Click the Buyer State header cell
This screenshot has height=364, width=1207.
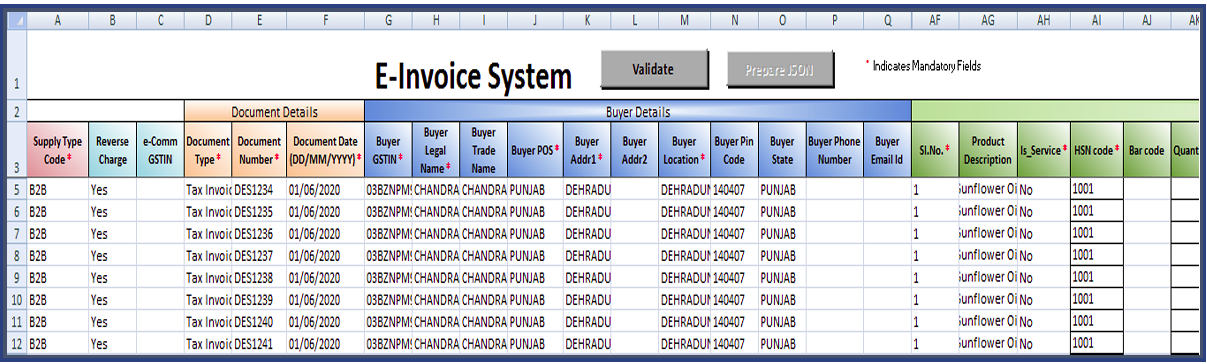tap(782, 150)
